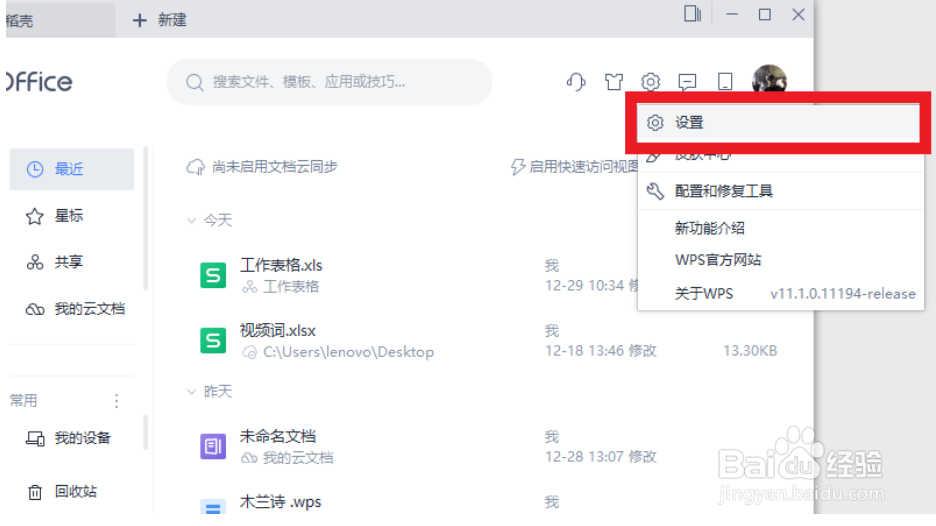Choose WPS官方网站 menu entry

click(x=781, y=260)
